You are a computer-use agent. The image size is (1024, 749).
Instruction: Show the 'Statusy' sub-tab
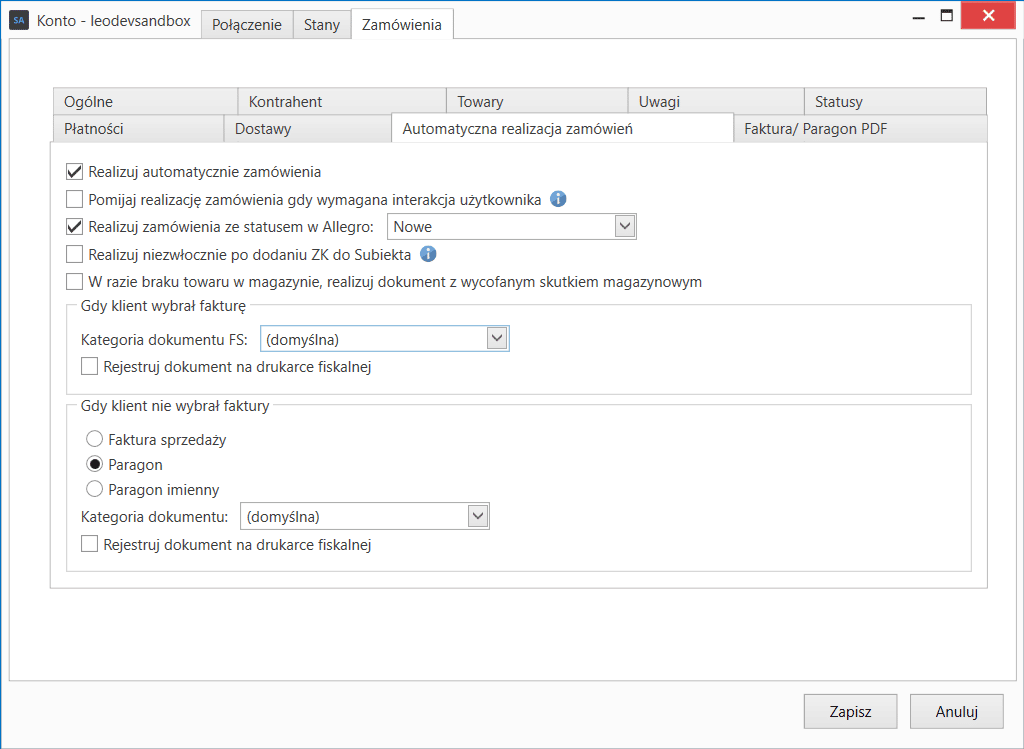(895, 101)
